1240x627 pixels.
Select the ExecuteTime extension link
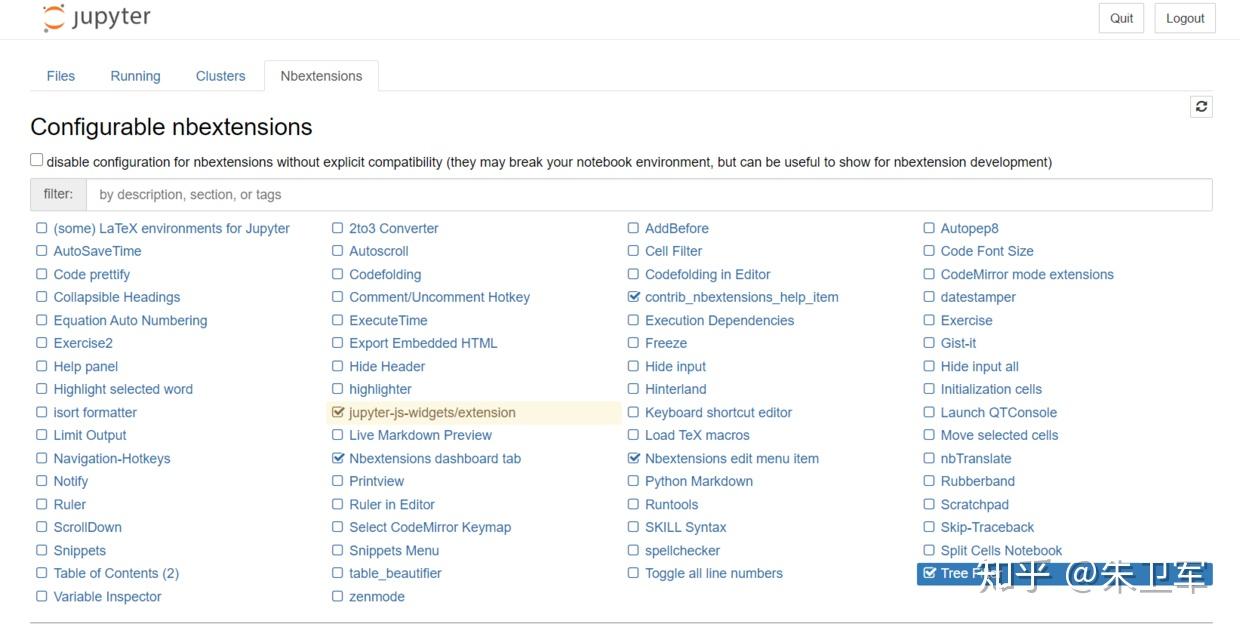point(388,320)
